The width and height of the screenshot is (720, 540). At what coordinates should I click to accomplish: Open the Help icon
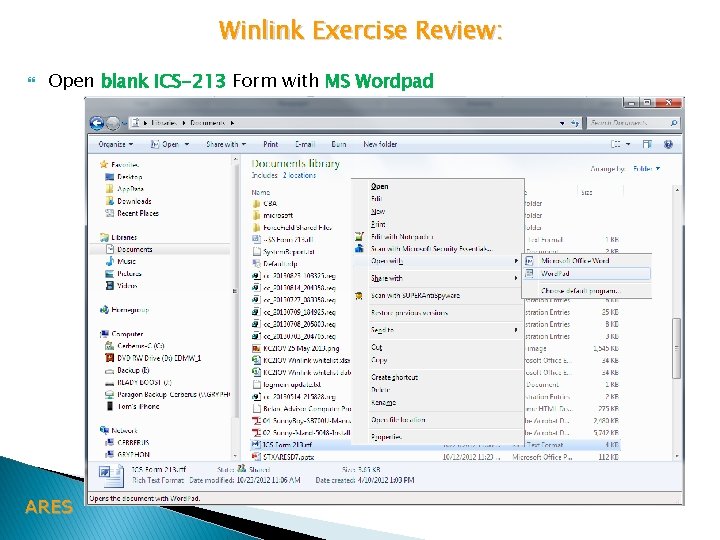[668, 144]
